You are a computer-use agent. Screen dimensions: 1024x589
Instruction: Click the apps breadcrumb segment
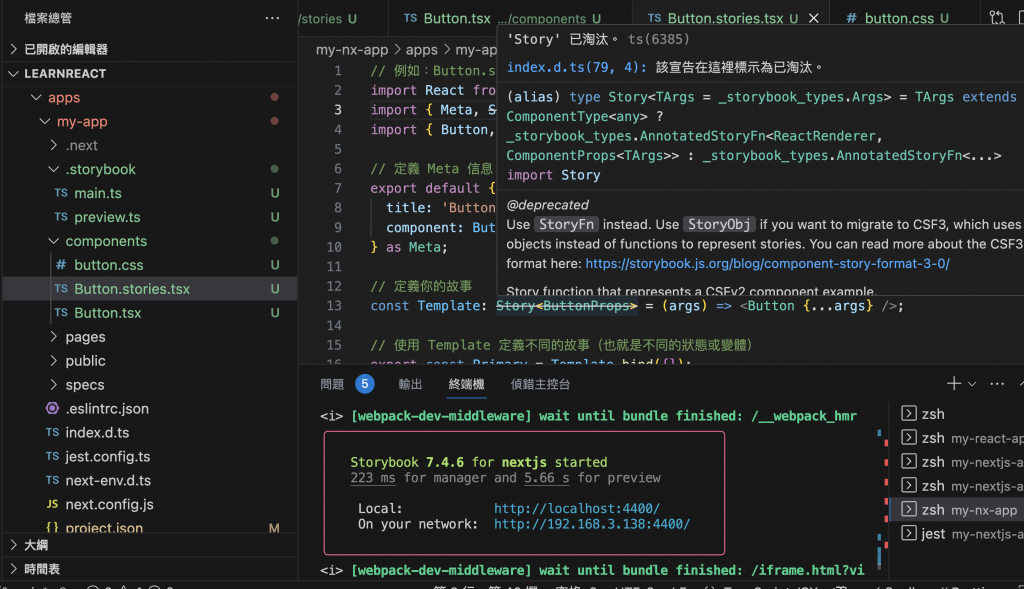pos(421,50)
